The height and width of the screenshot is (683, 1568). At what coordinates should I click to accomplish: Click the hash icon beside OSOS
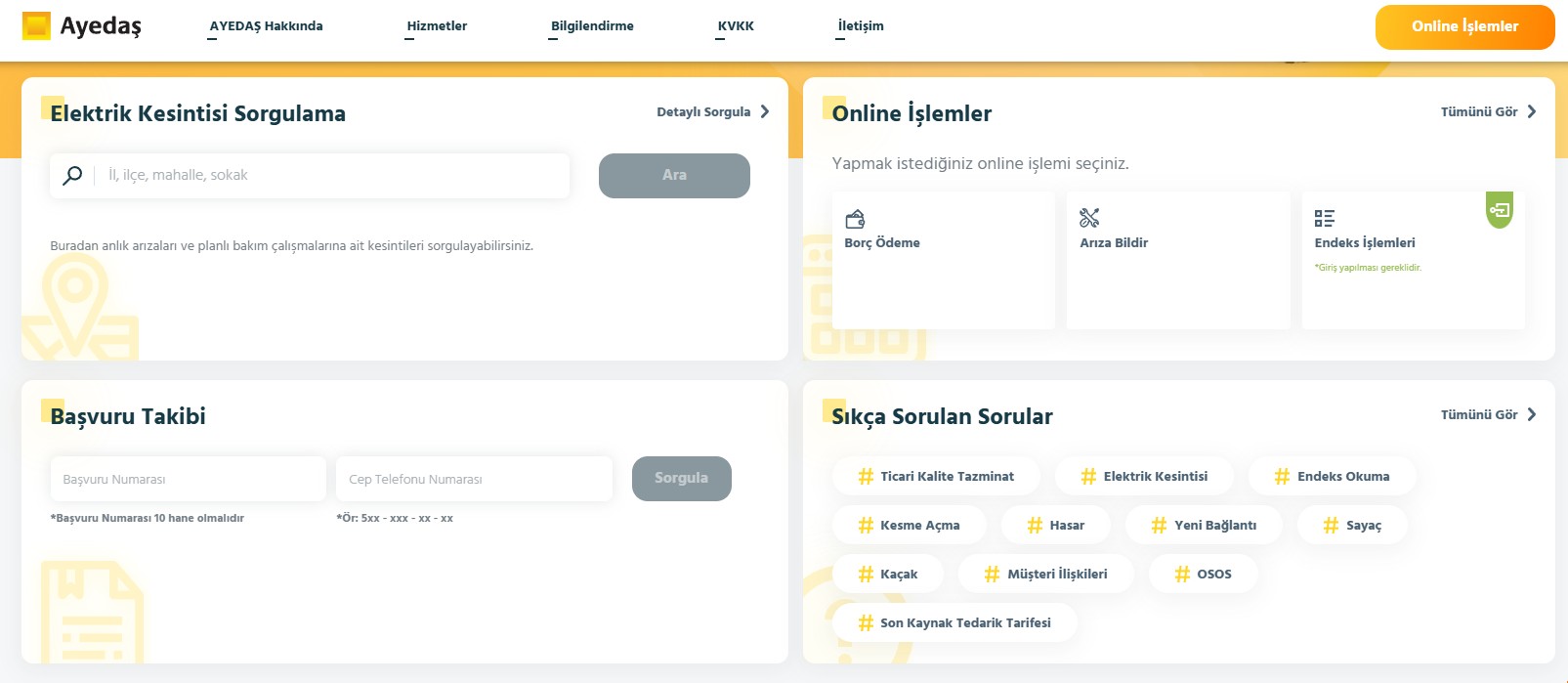coord(1181,575)
